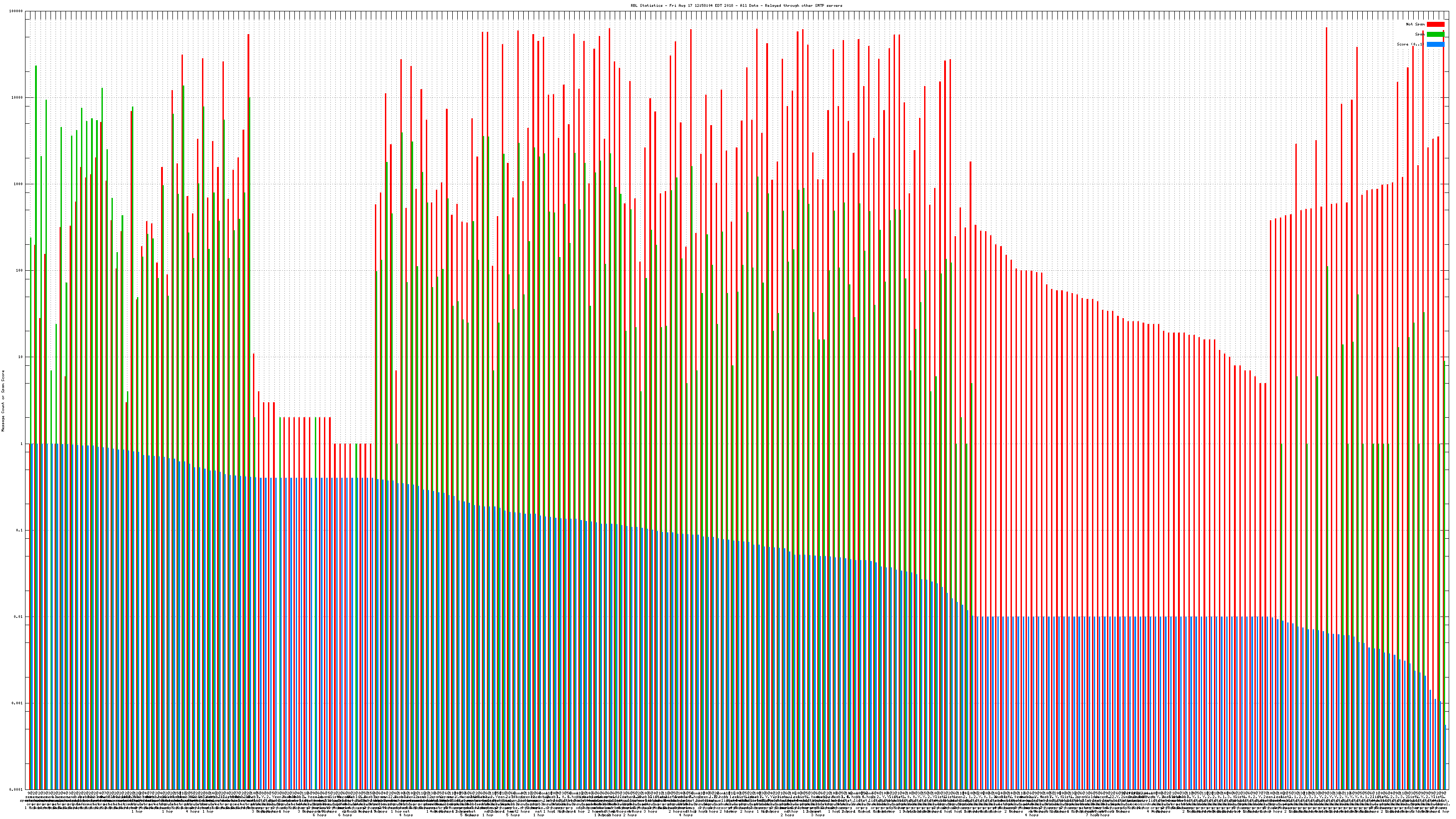Select the 'Score (0..1)' legend label

tap(1410, 44)
